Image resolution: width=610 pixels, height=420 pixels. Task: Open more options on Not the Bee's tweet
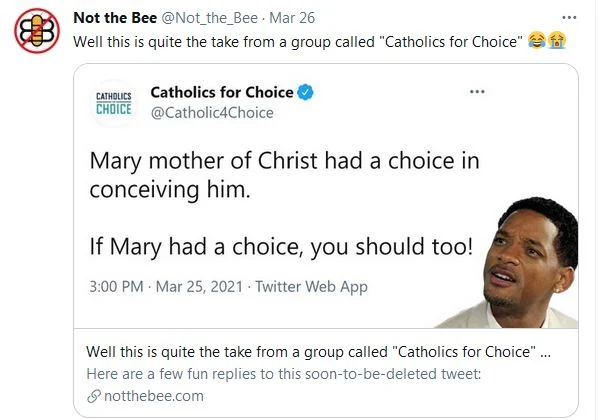tap(569, 18)
